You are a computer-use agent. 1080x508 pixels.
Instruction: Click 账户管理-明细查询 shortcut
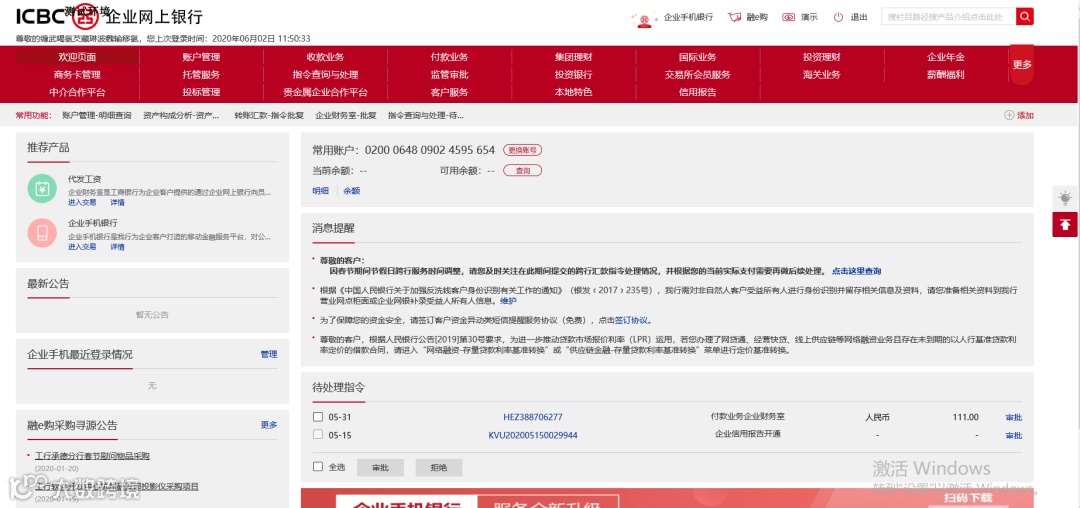[x=96, y=116]
